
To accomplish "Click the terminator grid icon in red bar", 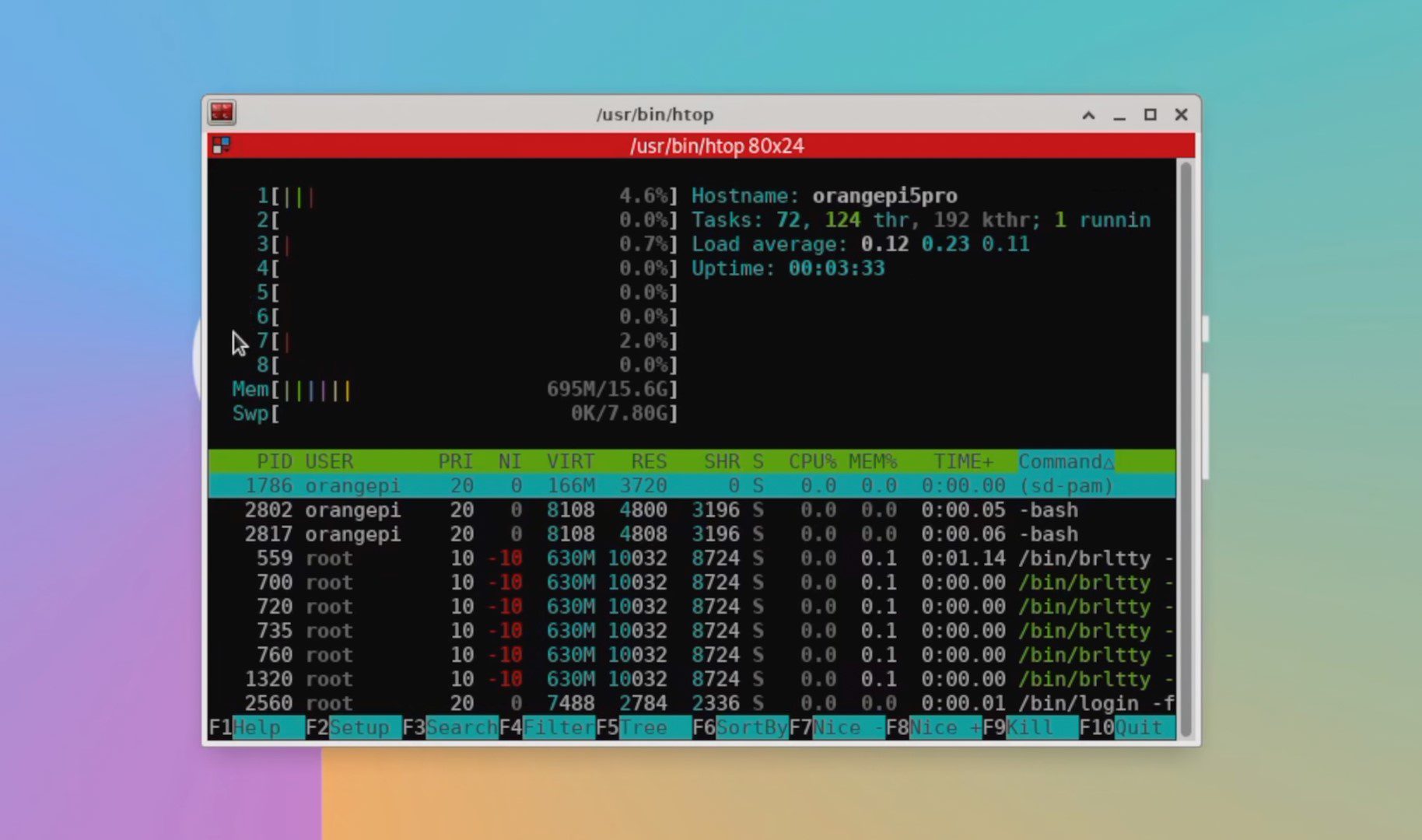I will pos(222,145).
